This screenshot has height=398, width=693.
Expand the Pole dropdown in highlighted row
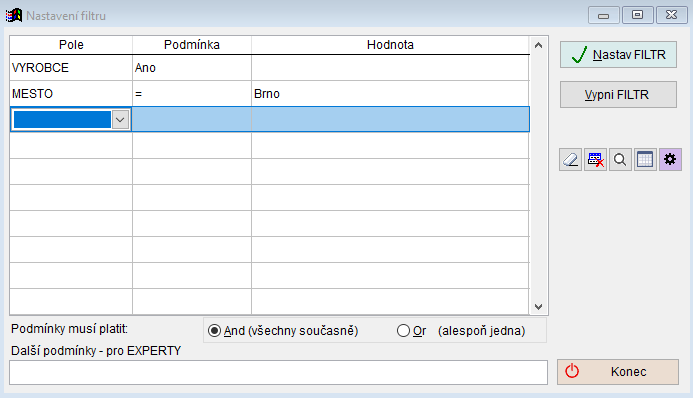[x=120, y=120]
